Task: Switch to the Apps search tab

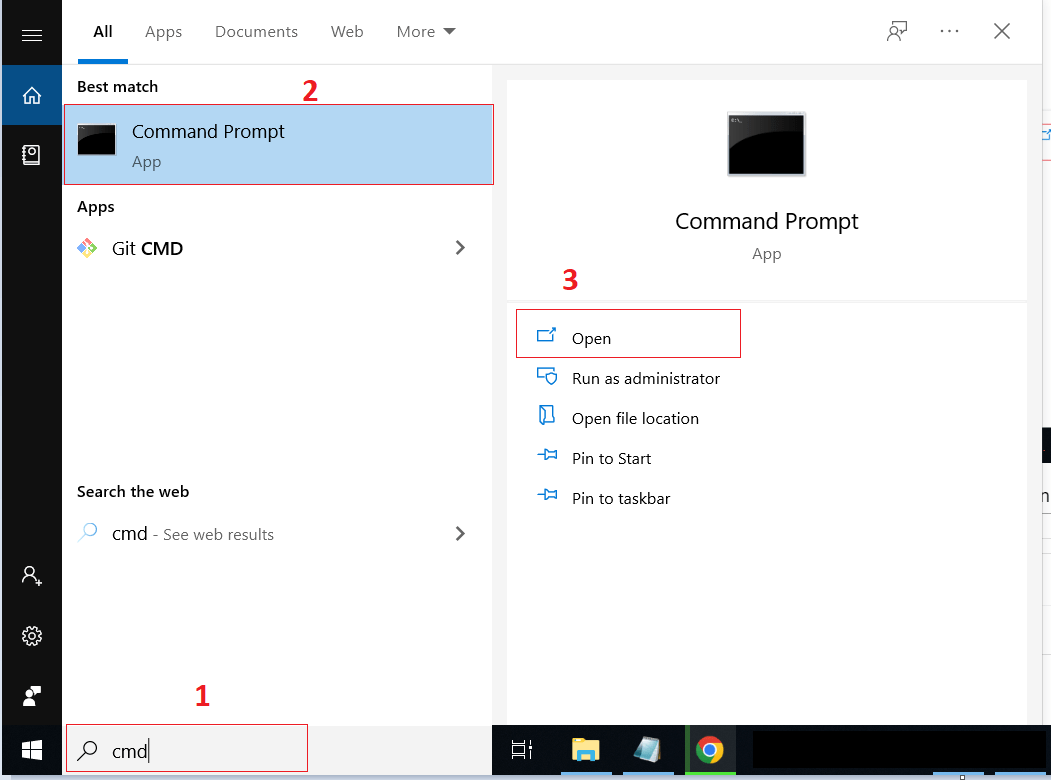Action: [163, 31]
